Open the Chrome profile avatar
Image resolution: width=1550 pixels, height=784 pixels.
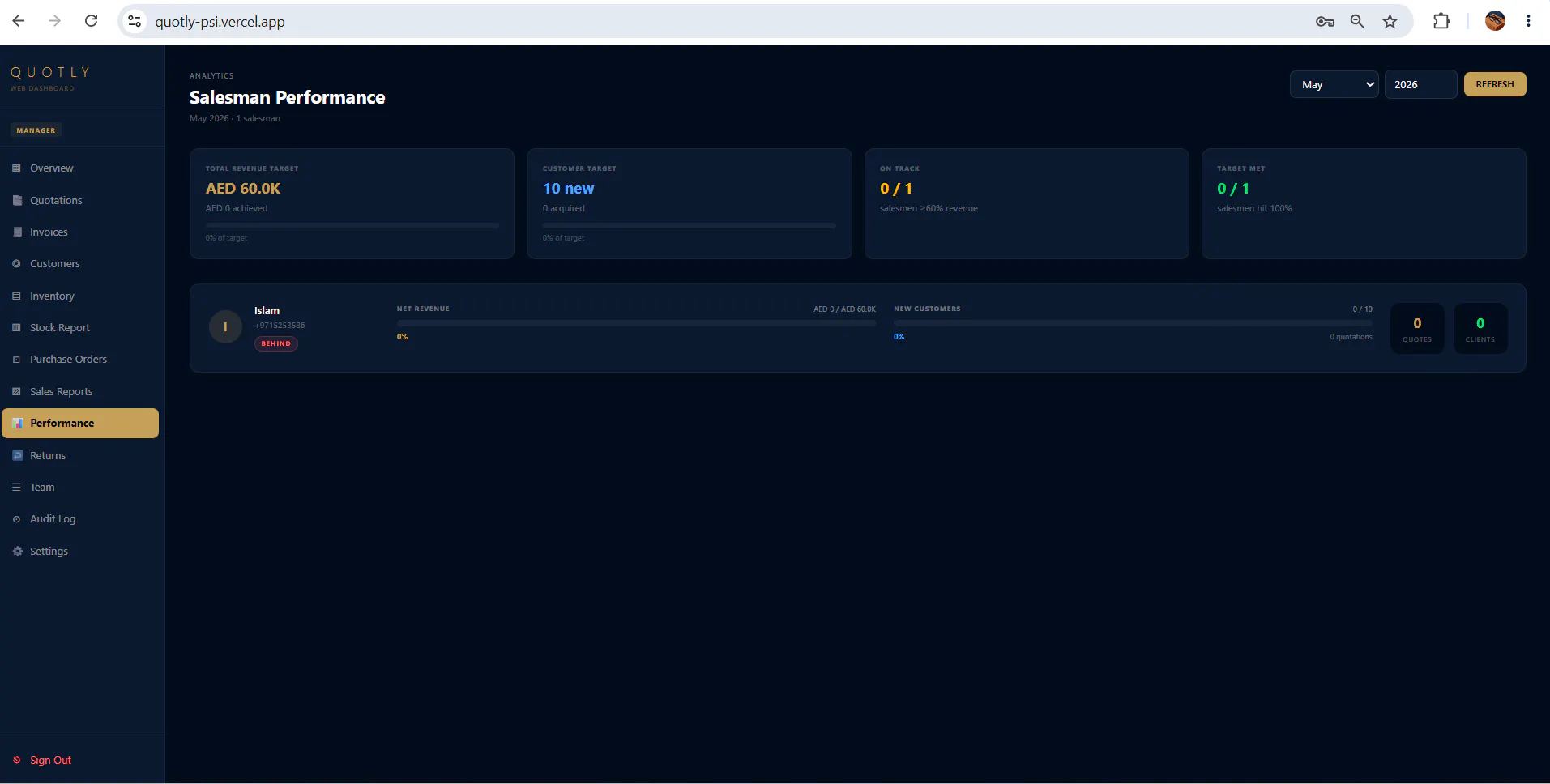[1495, 21]
